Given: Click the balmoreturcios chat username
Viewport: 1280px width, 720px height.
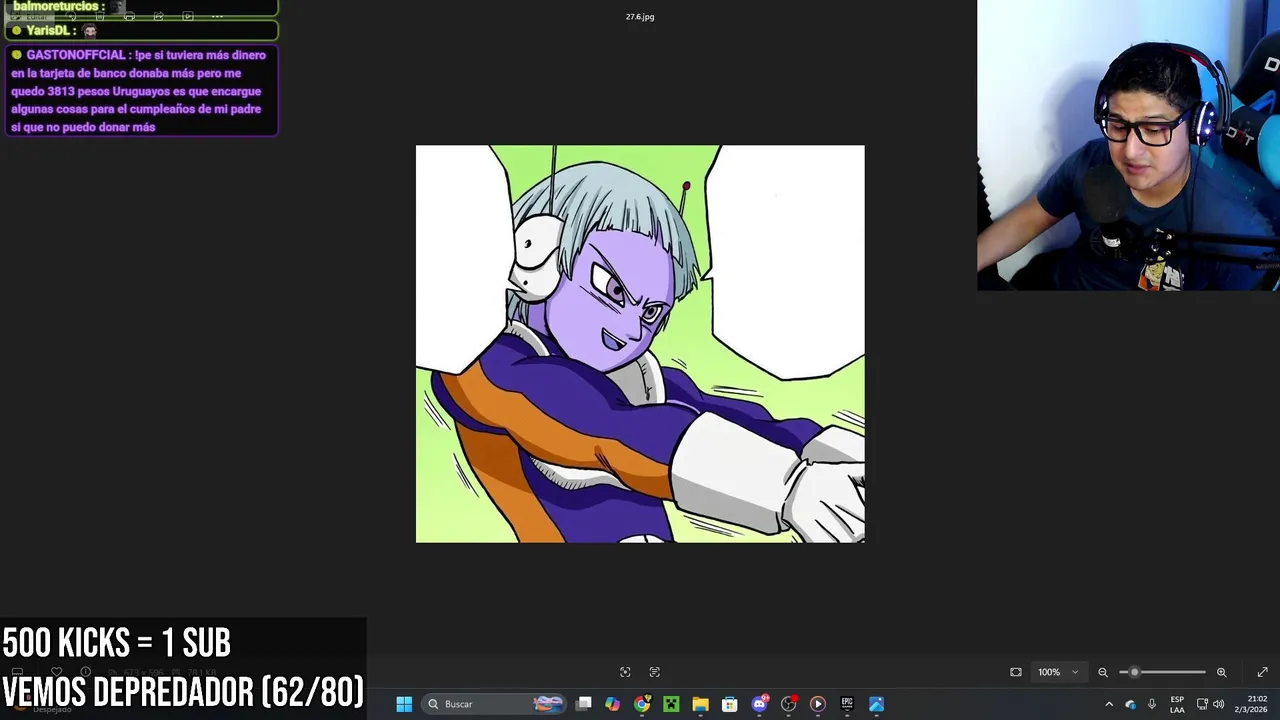Looking at the screenshot, I should [x=57, y=7].
